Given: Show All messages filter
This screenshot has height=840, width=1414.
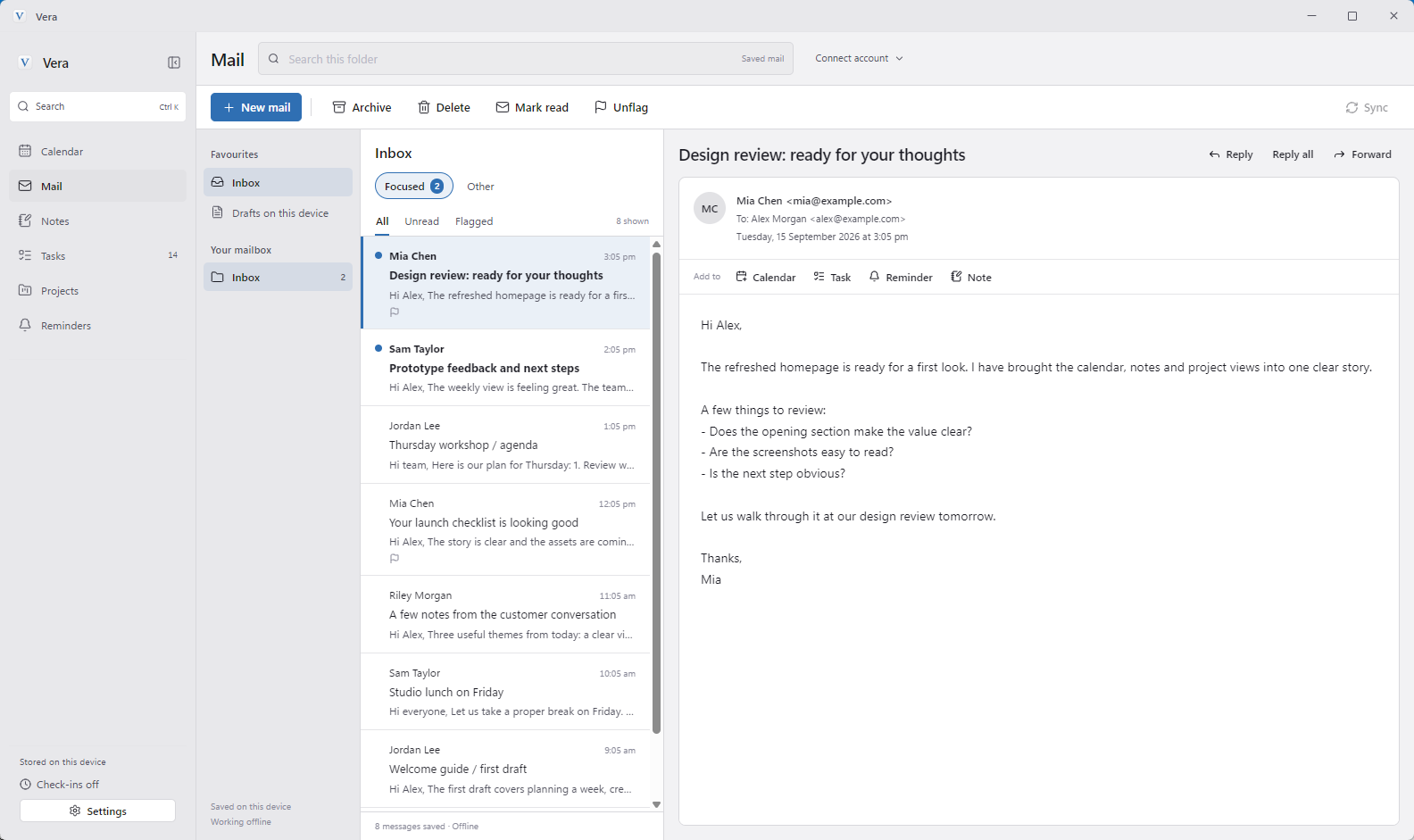Looking at the screenshot, I should click(x=382, y=221).
